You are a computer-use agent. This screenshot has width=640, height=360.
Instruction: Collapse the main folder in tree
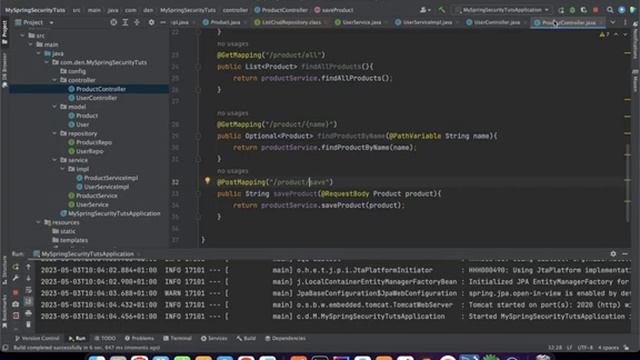[31, 44]
